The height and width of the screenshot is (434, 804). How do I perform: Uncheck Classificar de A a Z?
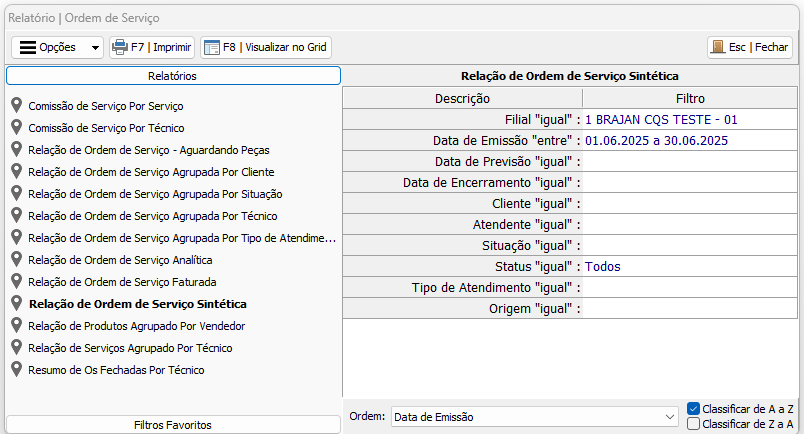tap(694, 409)
